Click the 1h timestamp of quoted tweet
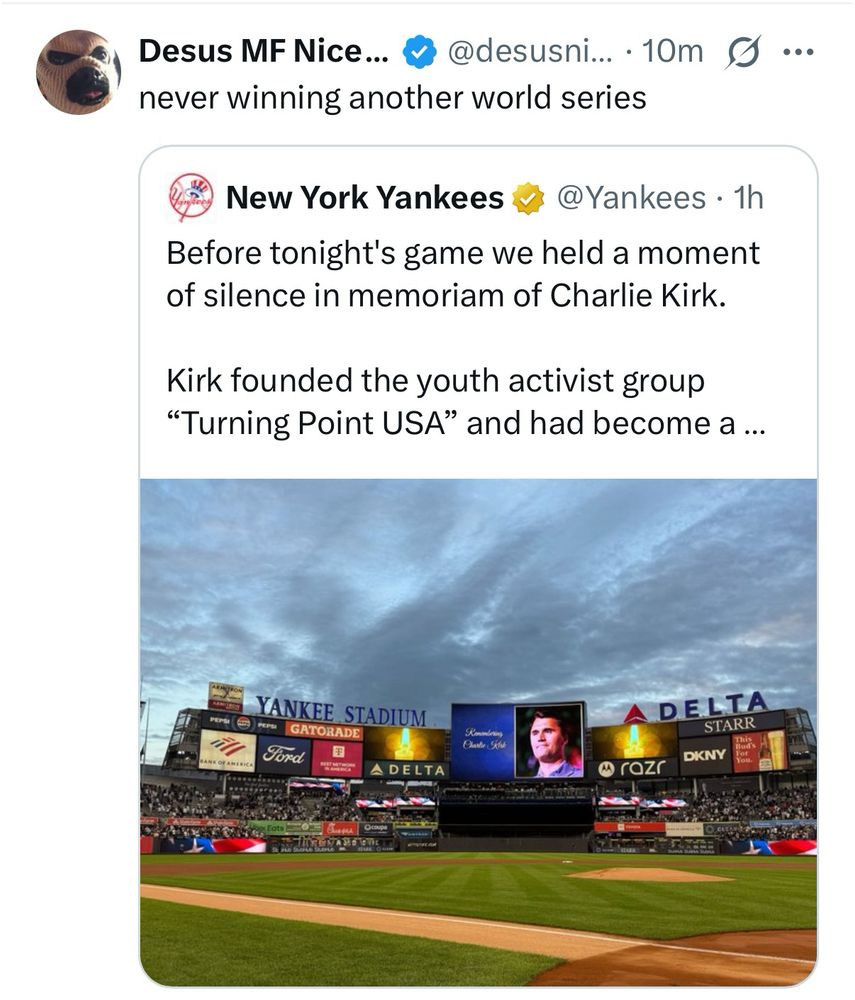 click(x=748, y=198)
